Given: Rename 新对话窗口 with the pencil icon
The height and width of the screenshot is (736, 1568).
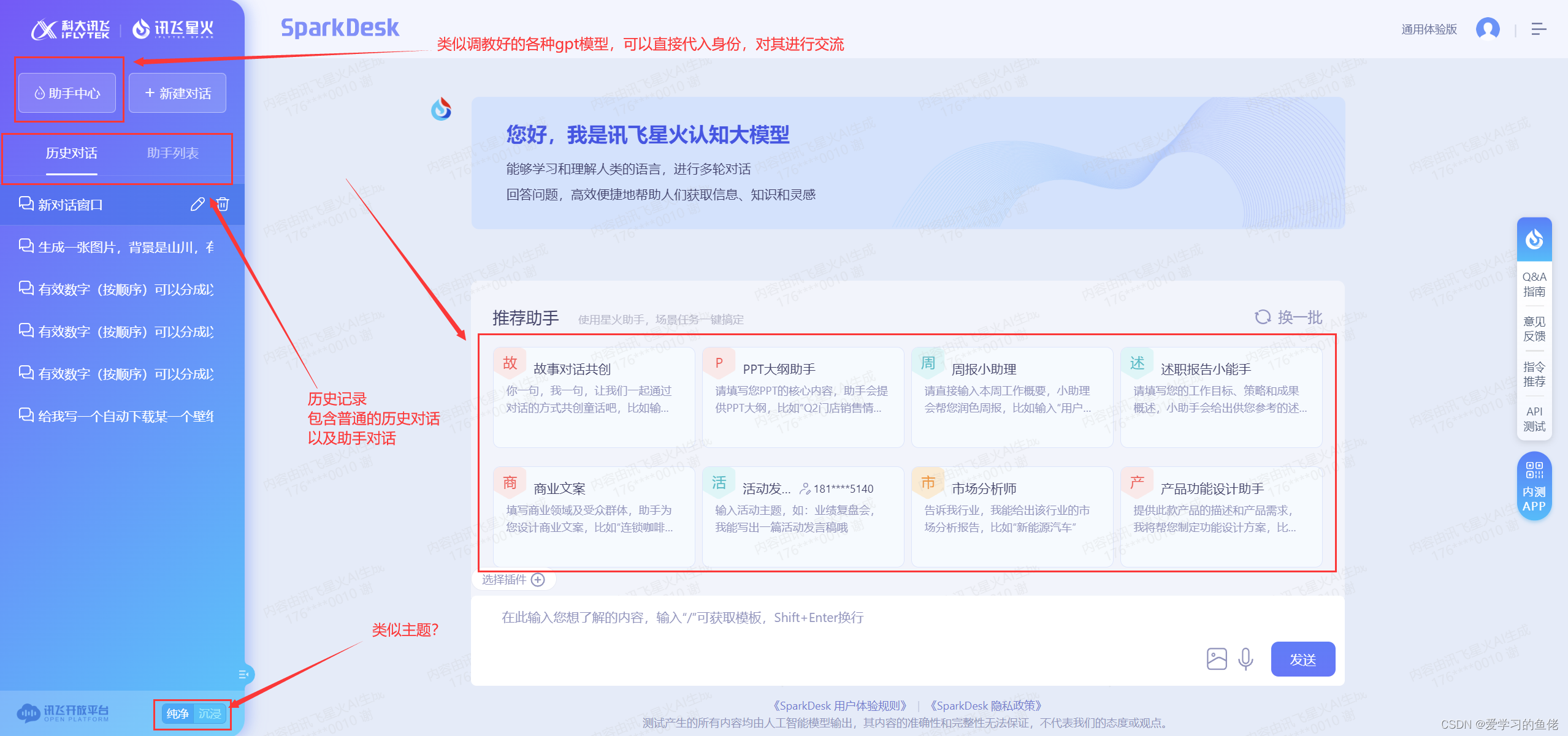Looking at the screenshot, I should click(x=197, y=204).
